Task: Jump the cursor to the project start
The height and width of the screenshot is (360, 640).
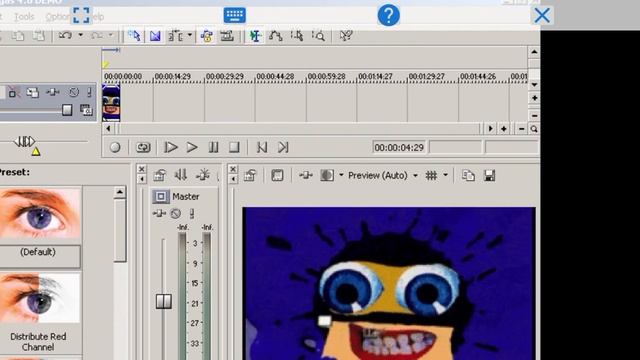Action: [x=262, y=147]
